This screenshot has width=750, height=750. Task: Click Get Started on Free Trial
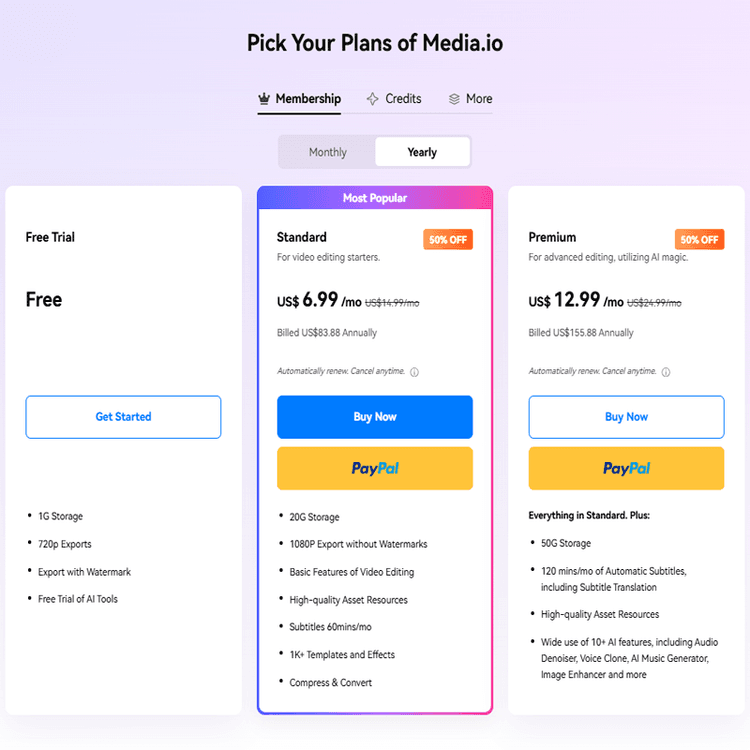(123, 417)
